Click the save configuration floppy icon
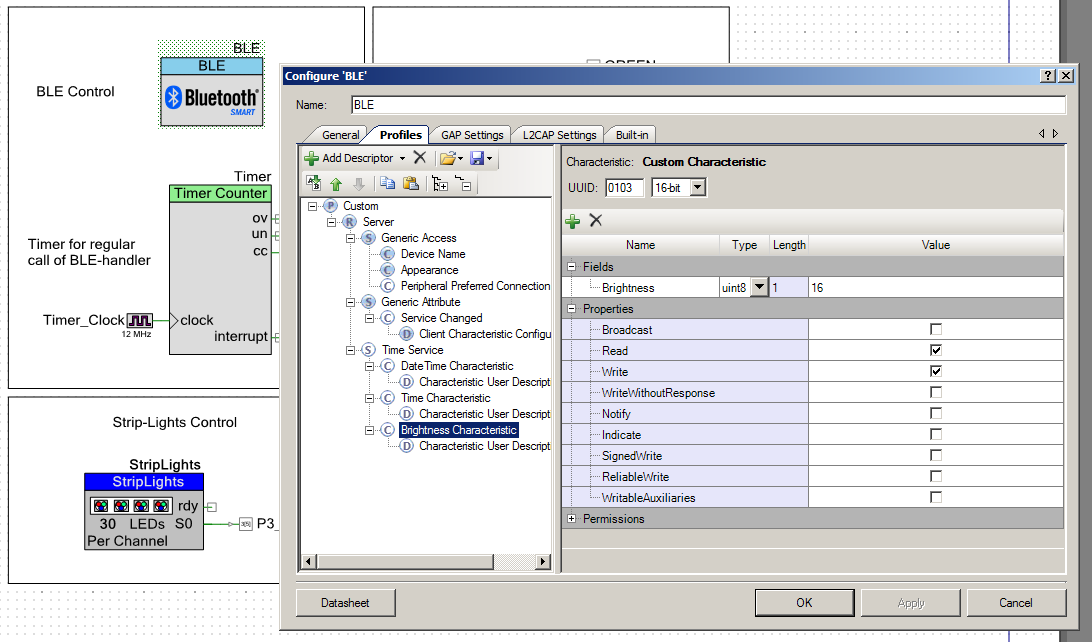This screenshot has width=1092, height=642. click(477, 159)
